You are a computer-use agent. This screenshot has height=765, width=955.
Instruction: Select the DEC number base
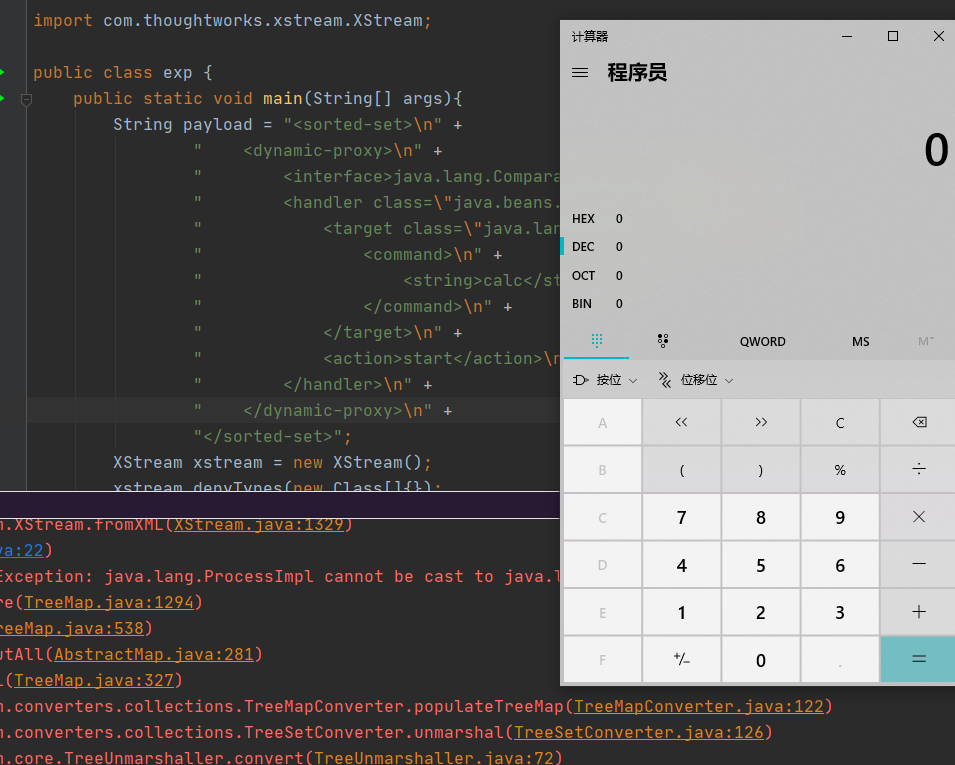click(597, 247)
